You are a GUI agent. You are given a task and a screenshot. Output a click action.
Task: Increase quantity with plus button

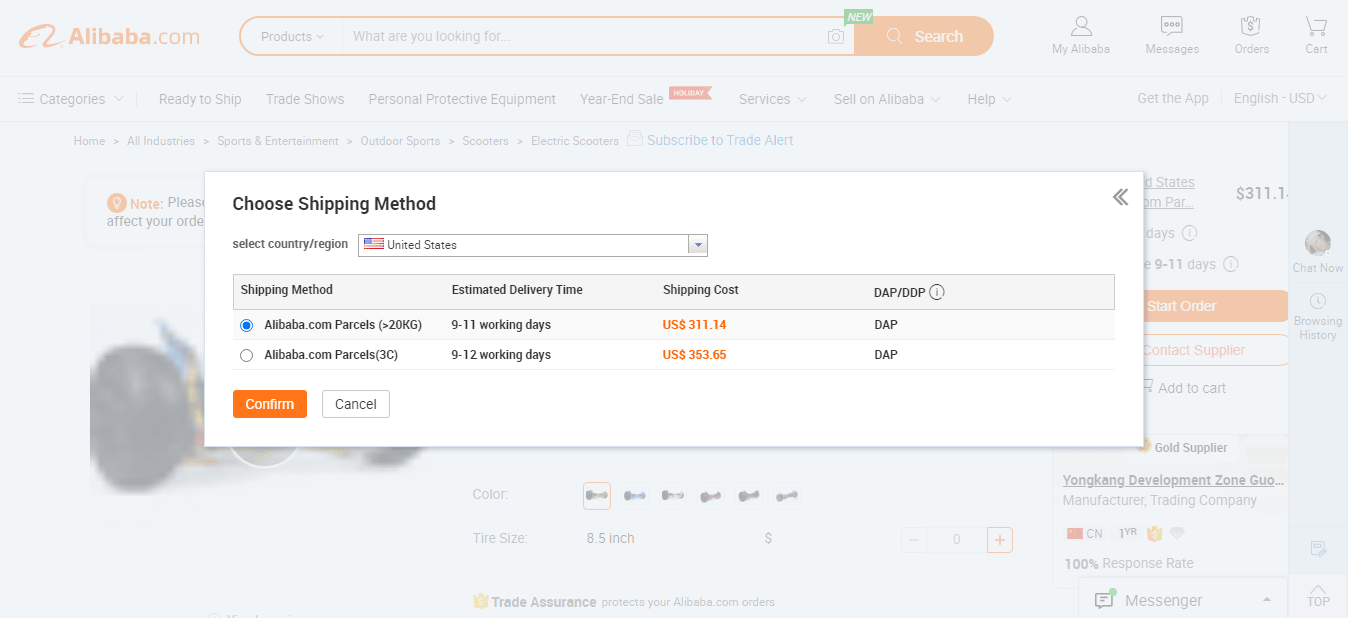[x=1000, y=540]
